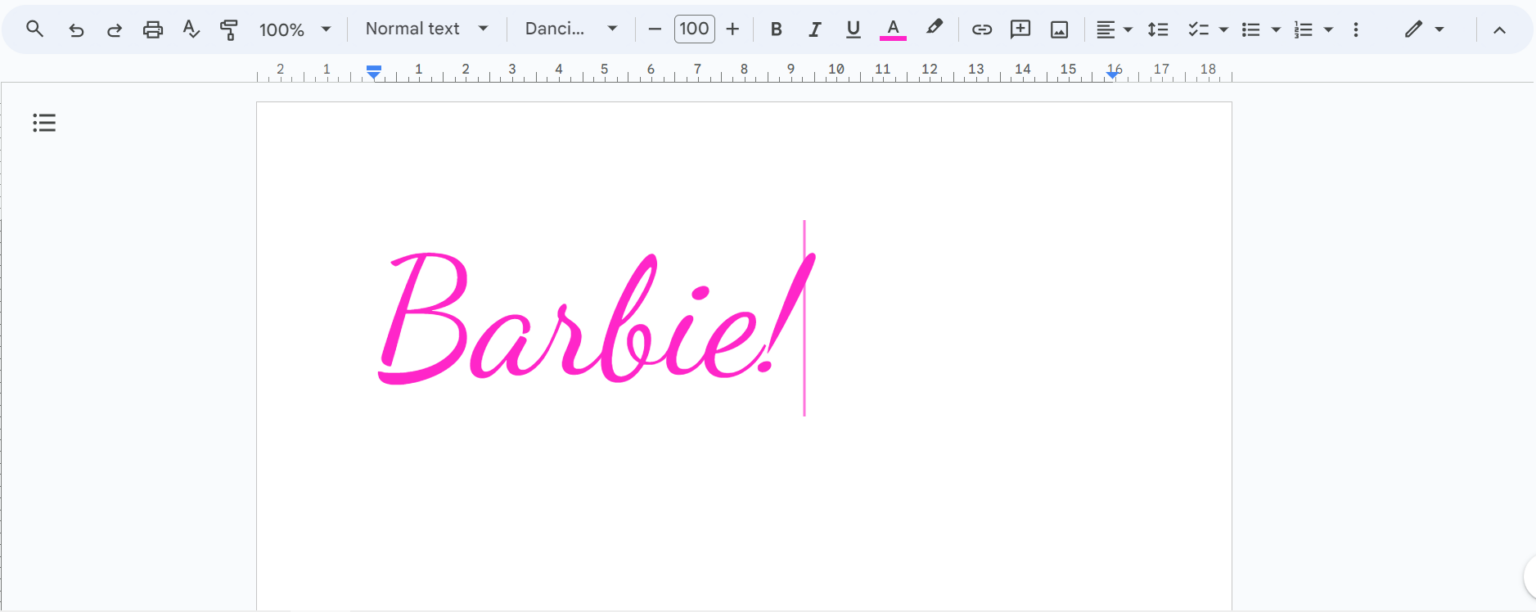Open the font family dropdown
The image size is (1536, 612).
click(x=570, y=29)
